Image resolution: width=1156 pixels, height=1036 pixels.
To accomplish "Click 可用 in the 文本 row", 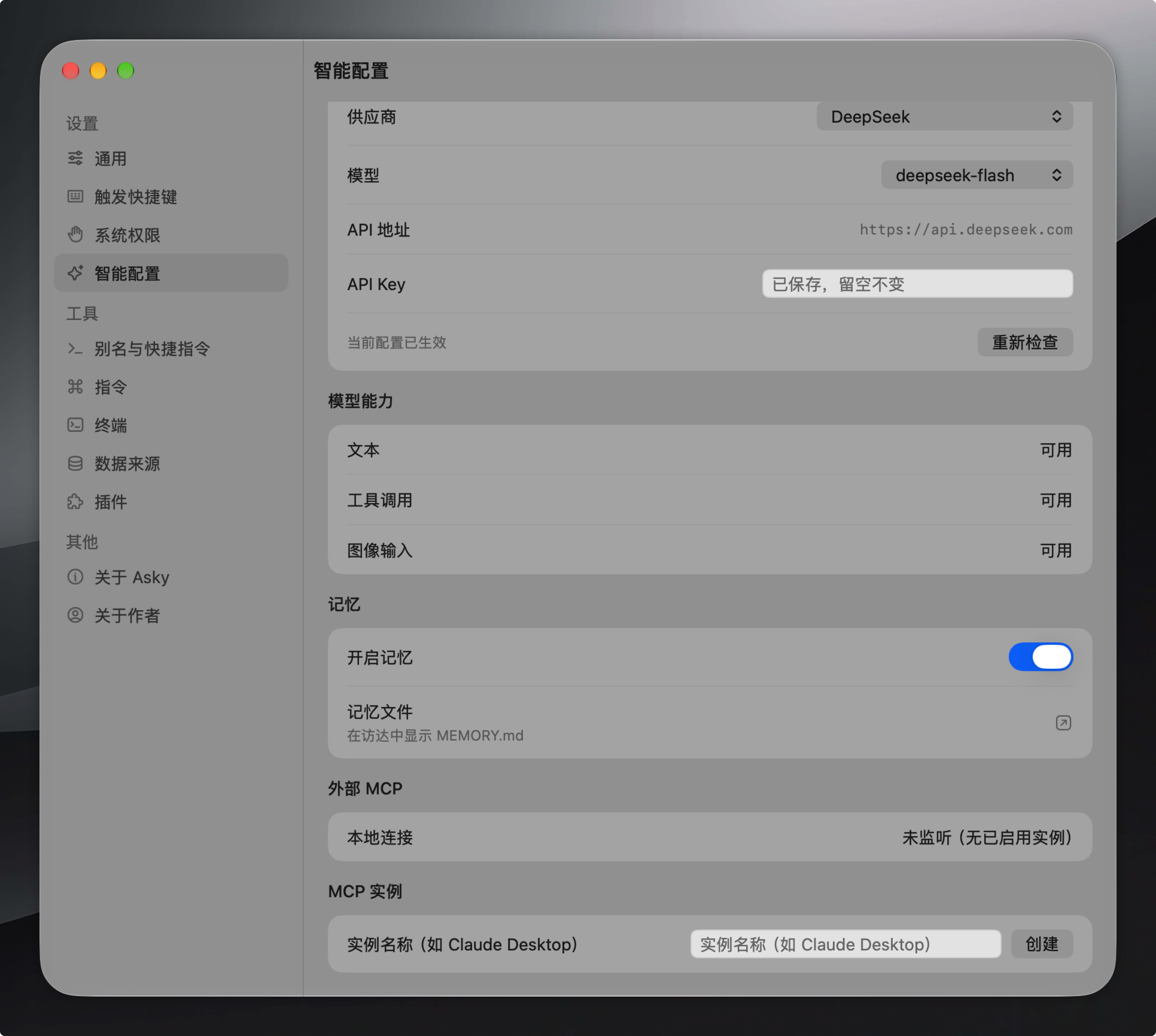I will 1056,450.
